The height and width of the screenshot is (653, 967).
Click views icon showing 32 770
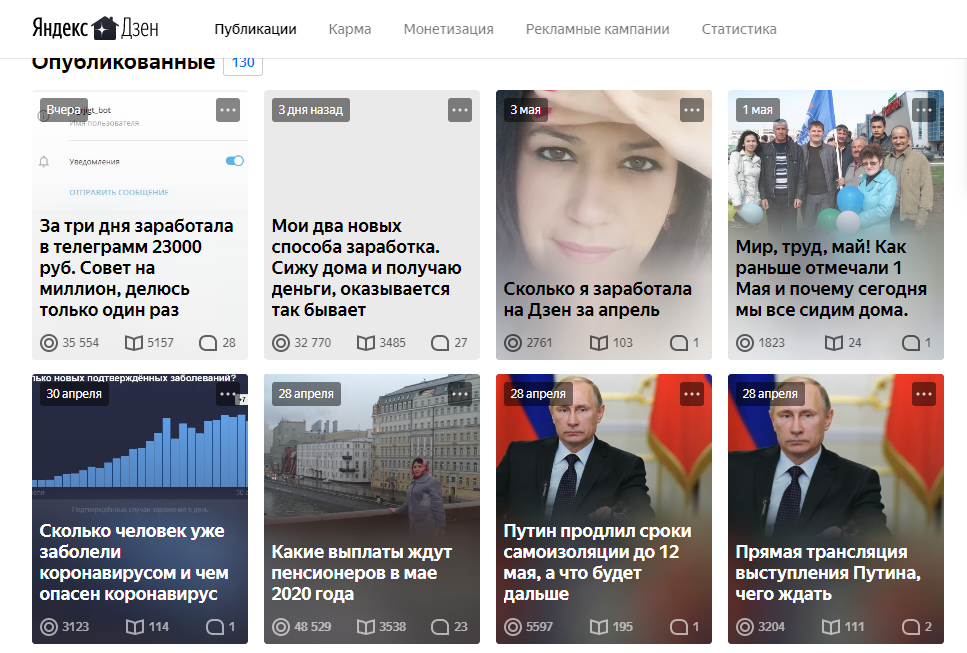click(x=281, y=343)
